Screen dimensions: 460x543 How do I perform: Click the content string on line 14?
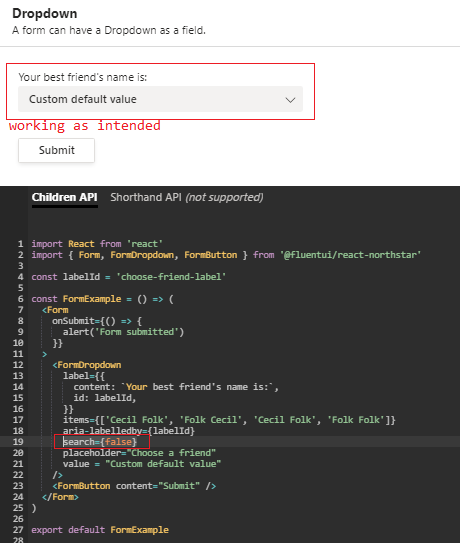pos(176,387)
